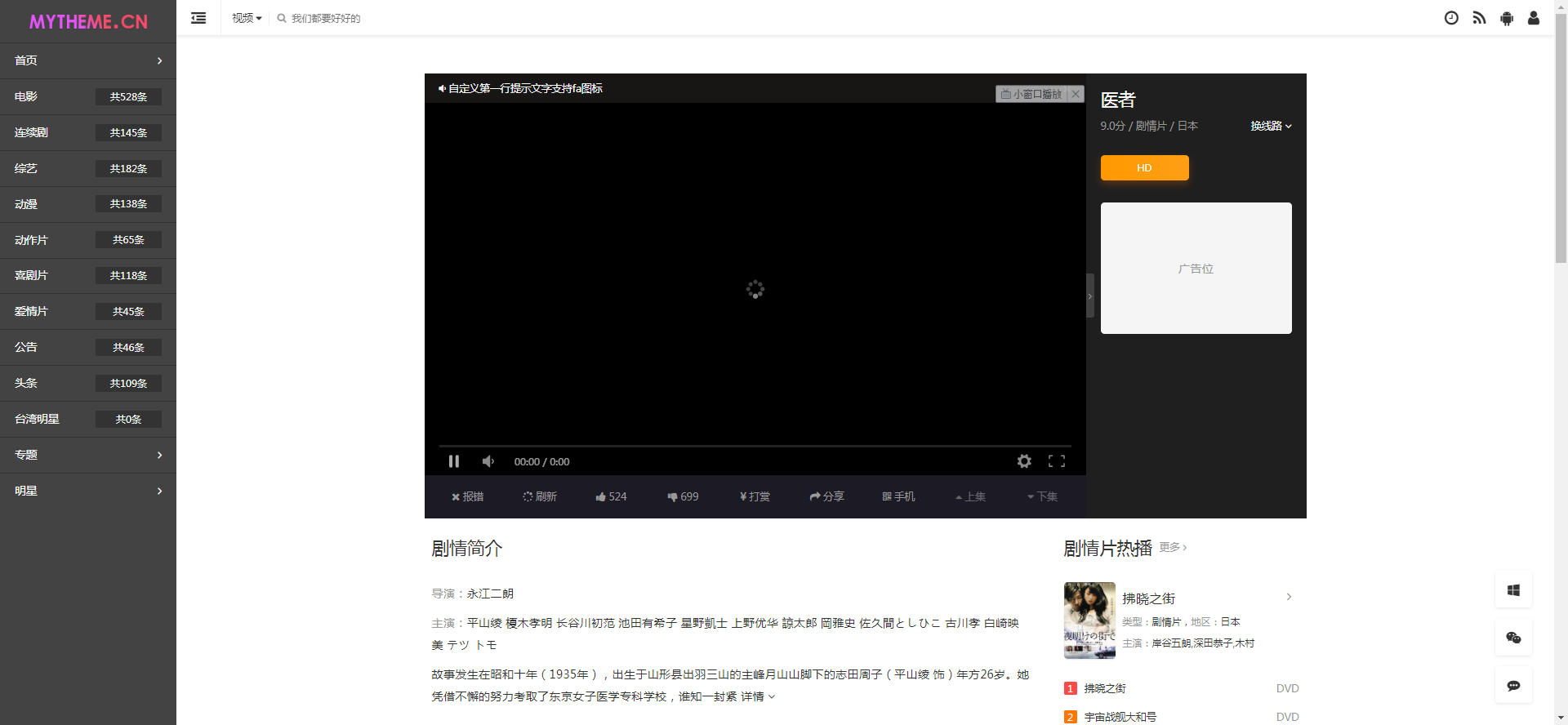
Task: Expand the 详情 plot description
Action: pyautogui.click(x=758, y=696)
